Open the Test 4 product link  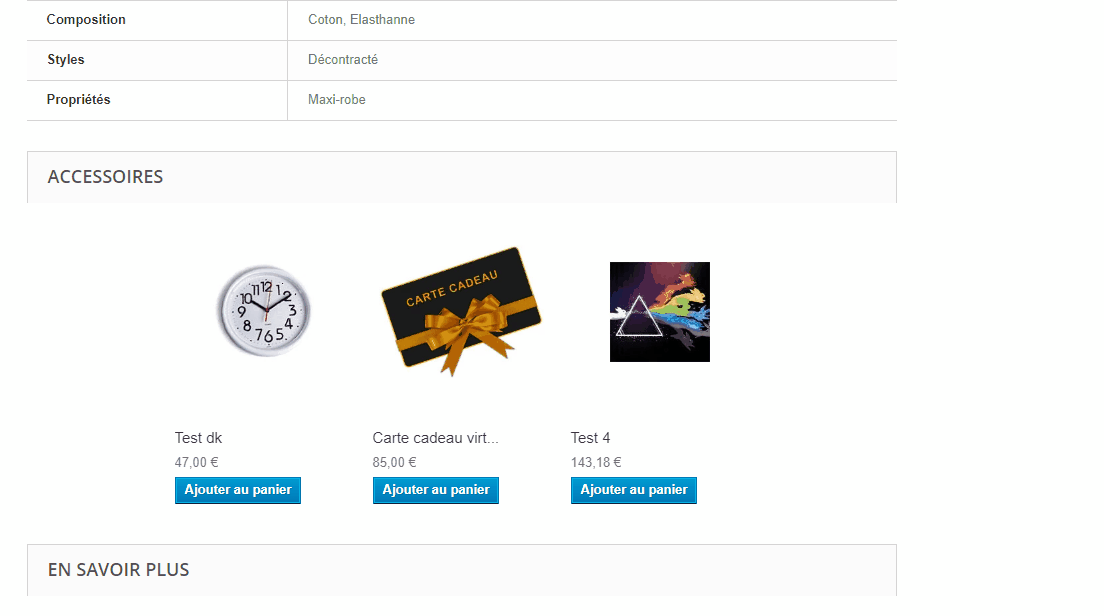tap(590, 438)
